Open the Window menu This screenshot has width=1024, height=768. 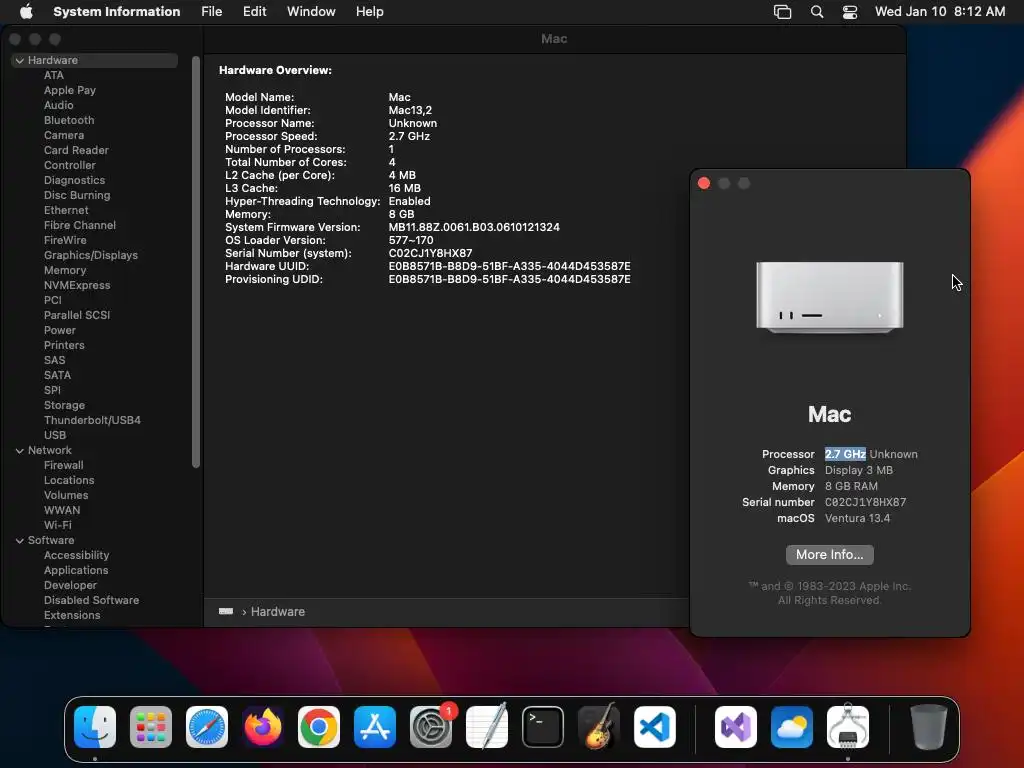[x=311, y=12]
